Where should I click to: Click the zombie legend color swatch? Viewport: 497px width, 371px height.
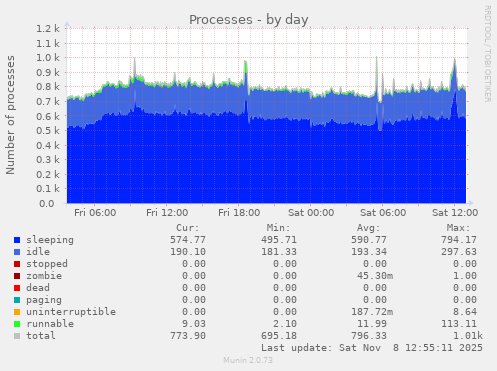tap(17, 276)
